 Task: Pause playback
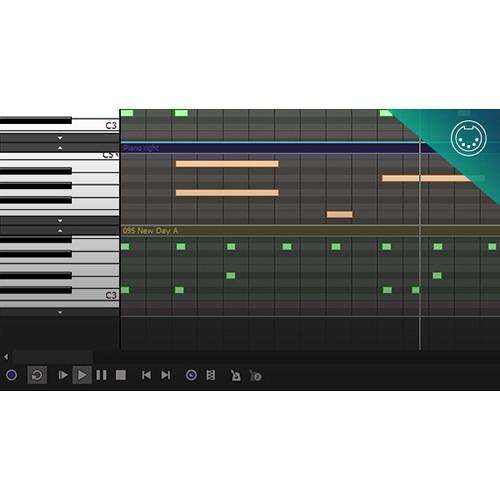coord(101,375)
